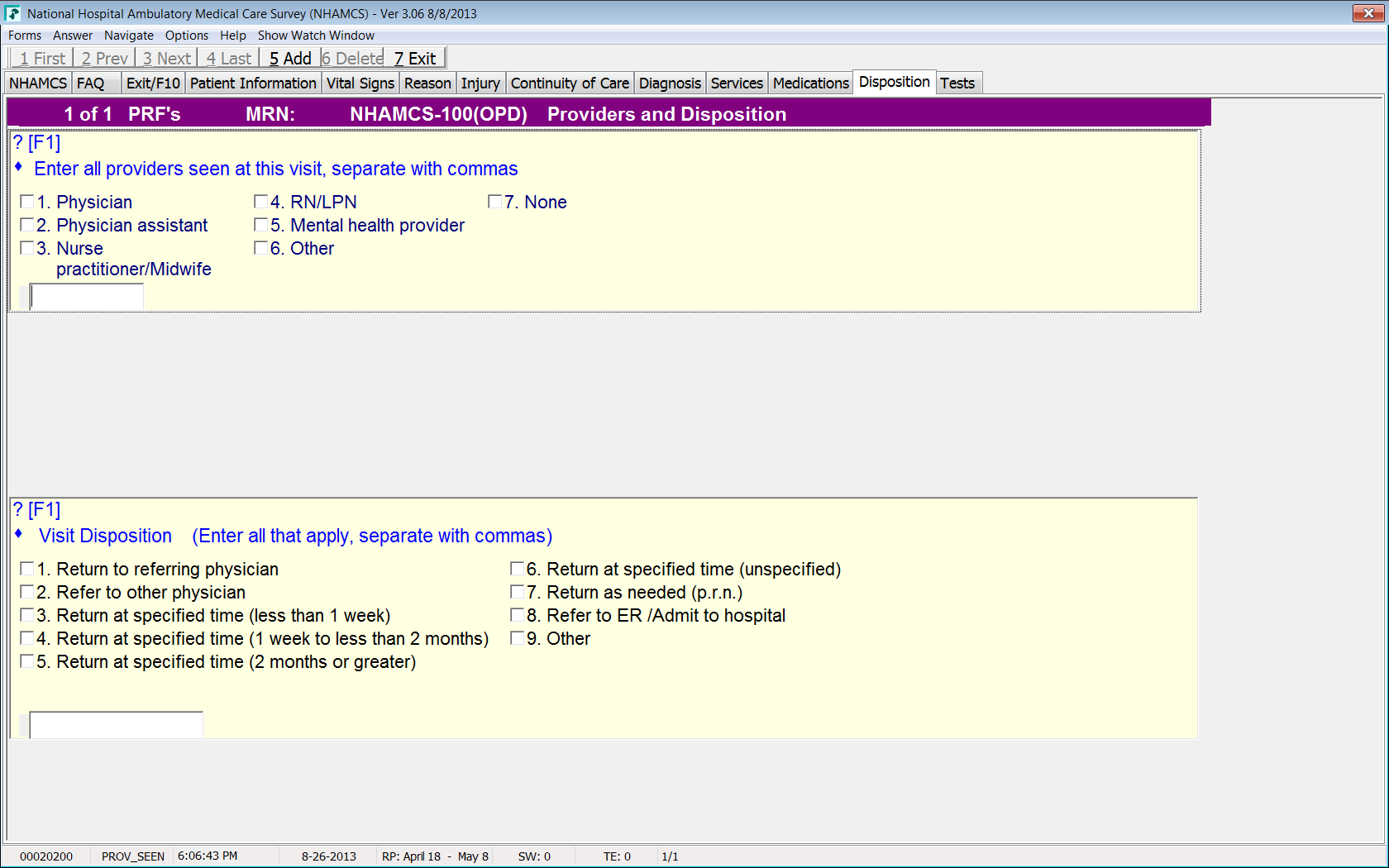Jump to the Last record
This screenshot has height=868, width=1389.
[x=228, y=58]
